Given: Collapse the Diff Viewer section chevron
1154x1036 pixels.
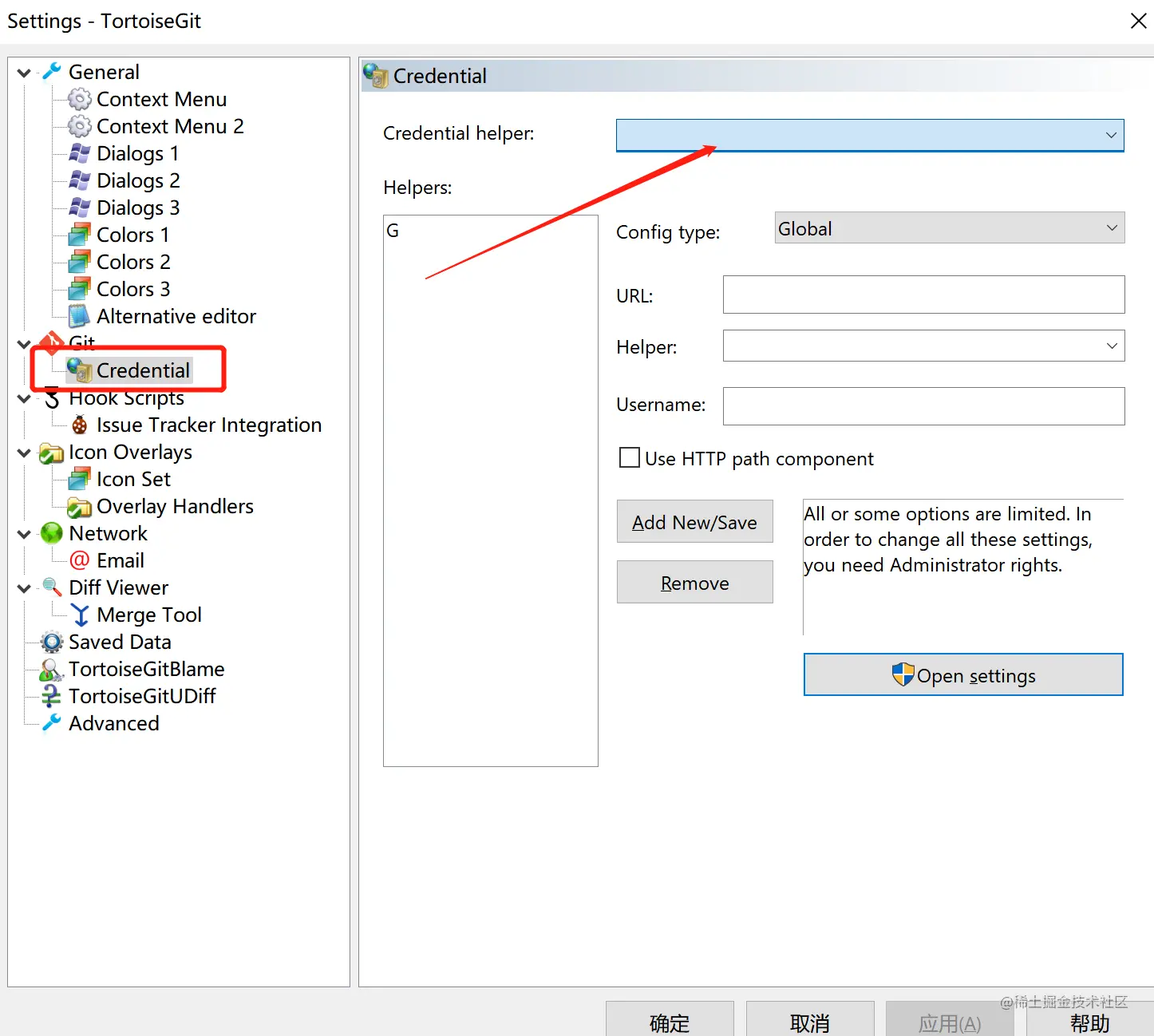Looking at the screenshot, I should pyautogui.click(x=24, y=588).
